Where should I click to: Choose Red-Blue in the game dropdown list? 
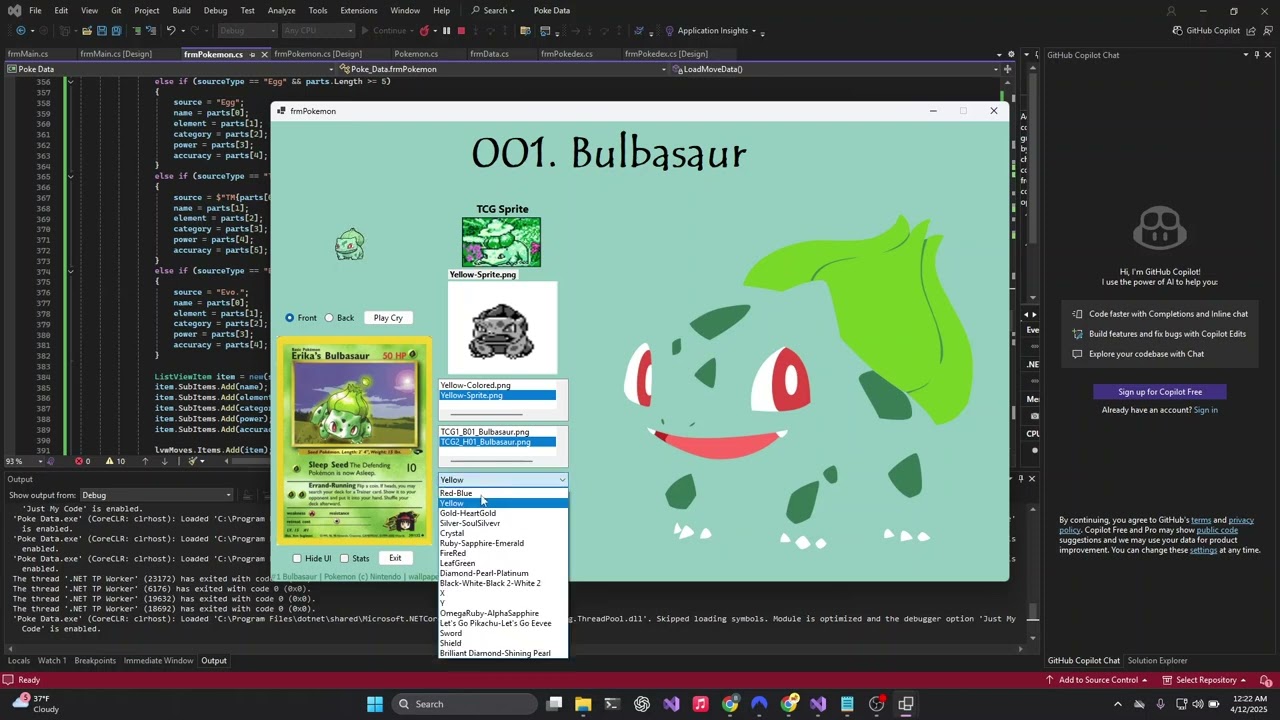point(503,493)
